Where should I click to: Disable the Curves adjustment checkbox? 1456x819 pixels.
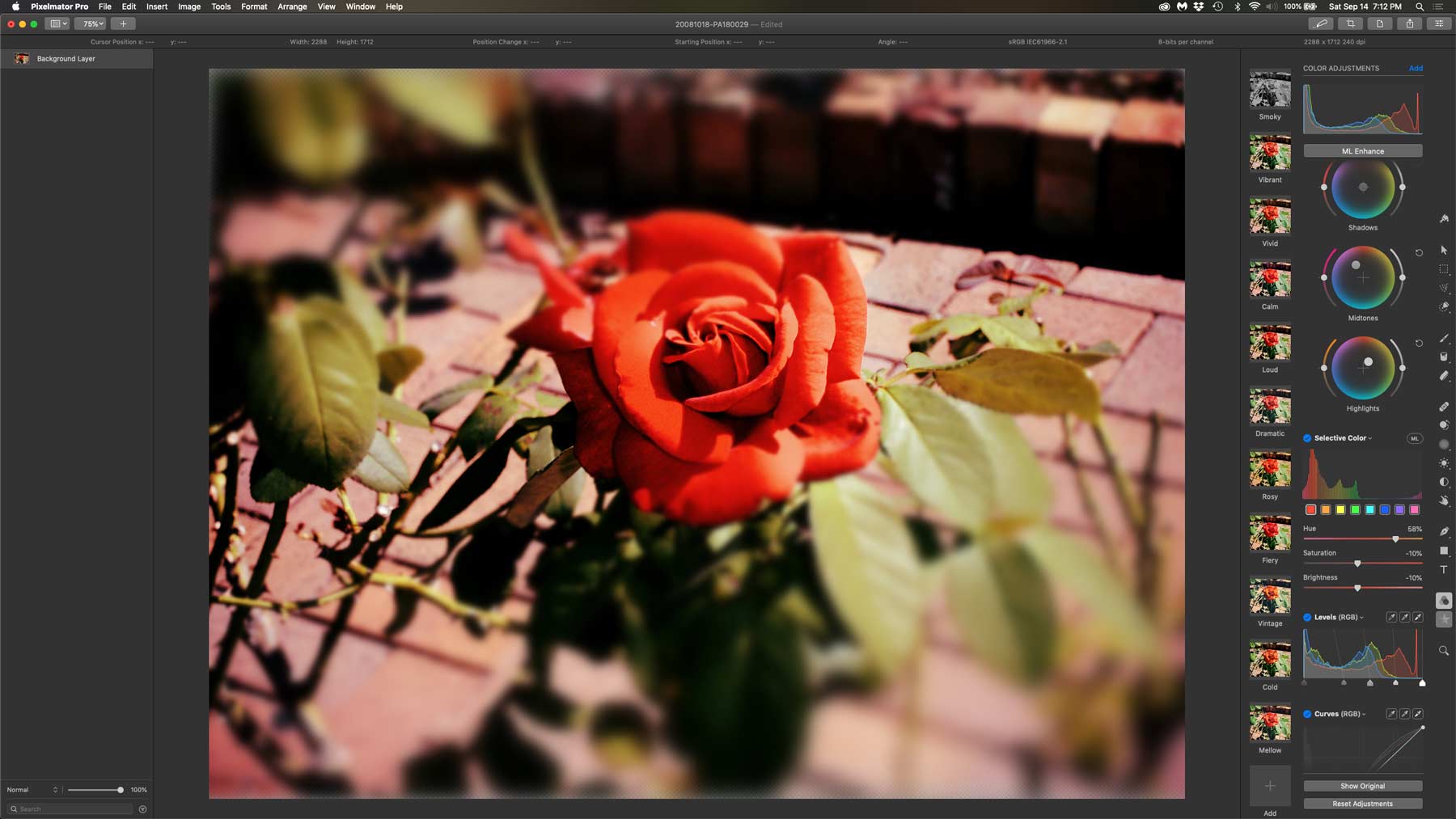pos(1307,714)
